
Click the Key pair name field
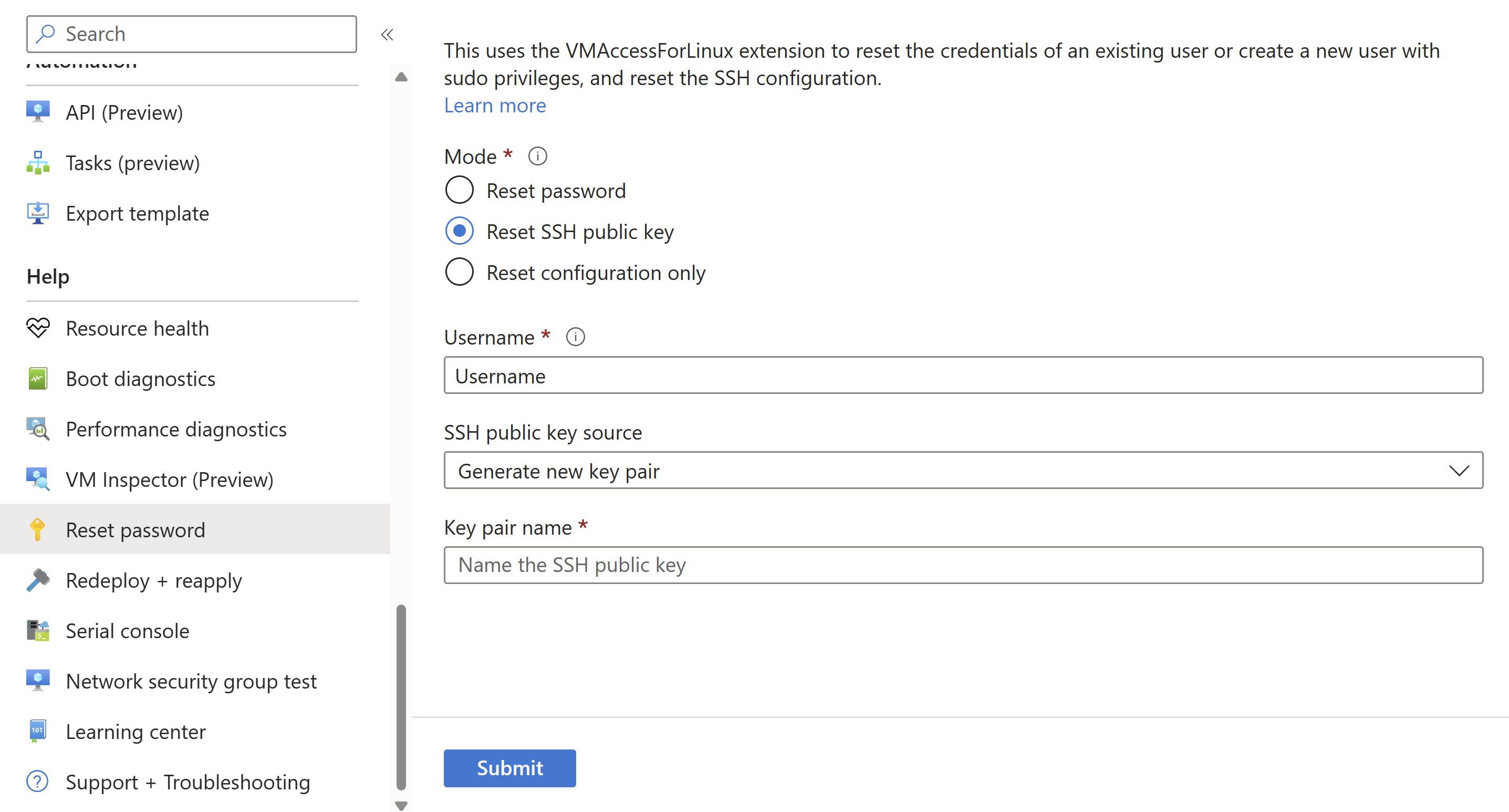[962, 565]
